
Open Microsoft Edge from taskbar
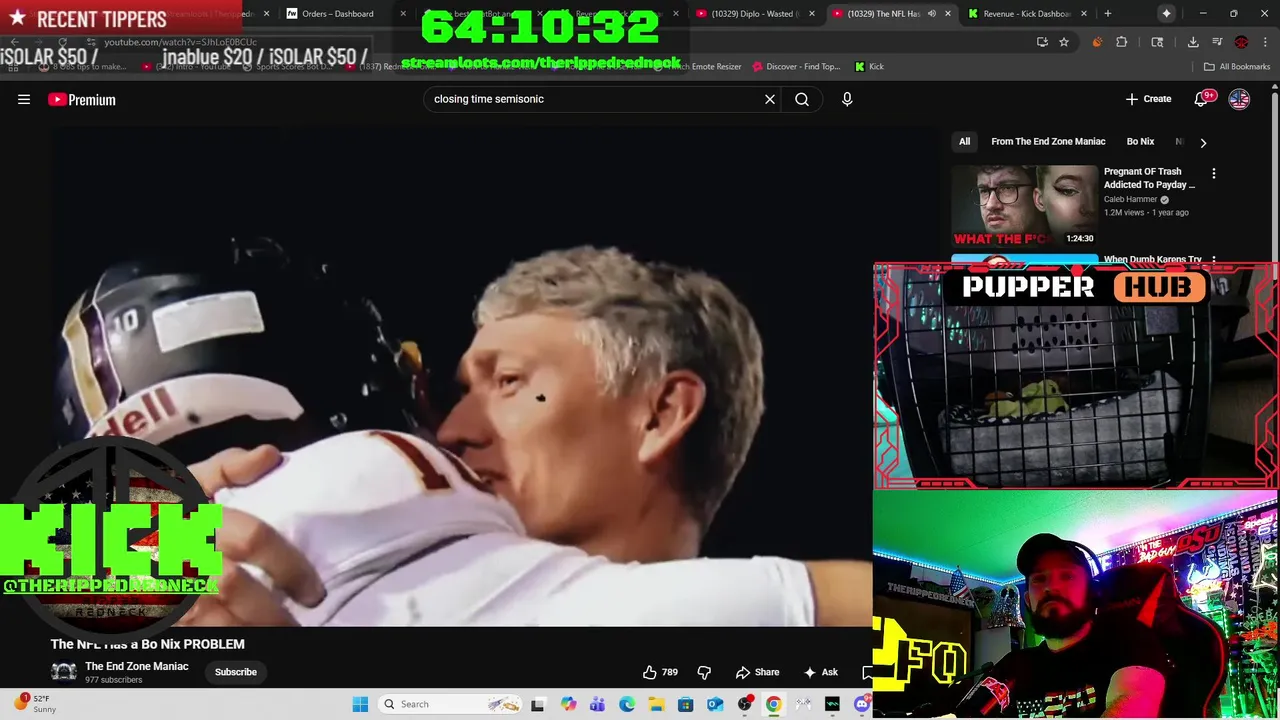pos(627,704)
